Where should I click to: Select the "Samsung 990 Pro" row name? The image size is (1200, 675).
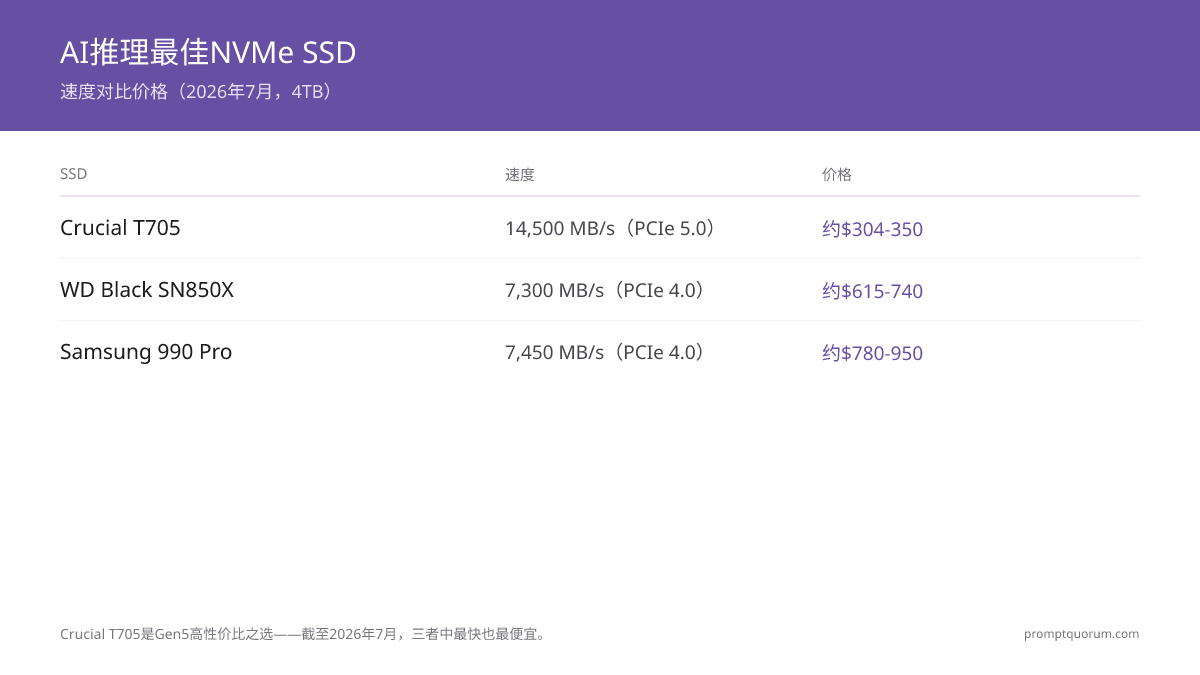pos(146,352)
